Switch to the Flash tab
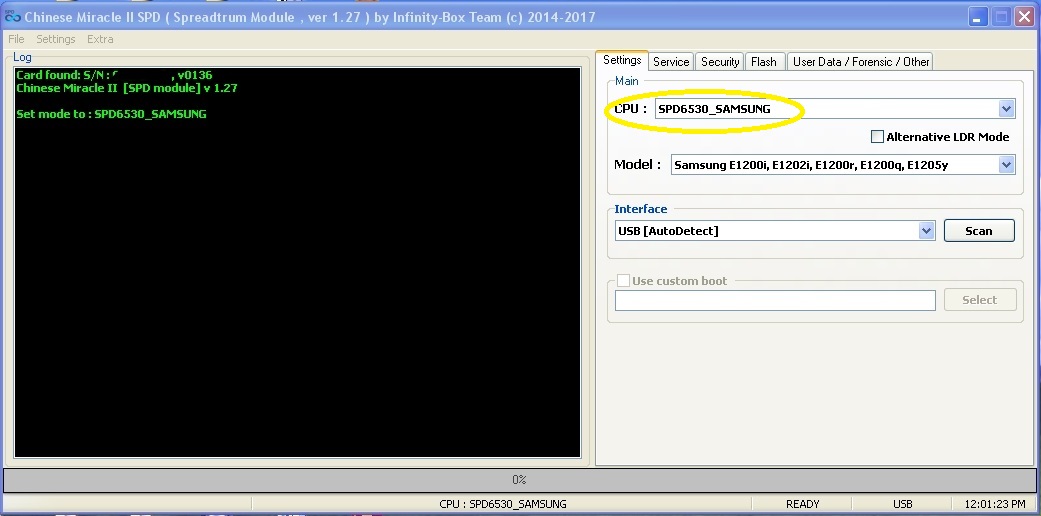The image size is (1041, 516). pos(764,62)
